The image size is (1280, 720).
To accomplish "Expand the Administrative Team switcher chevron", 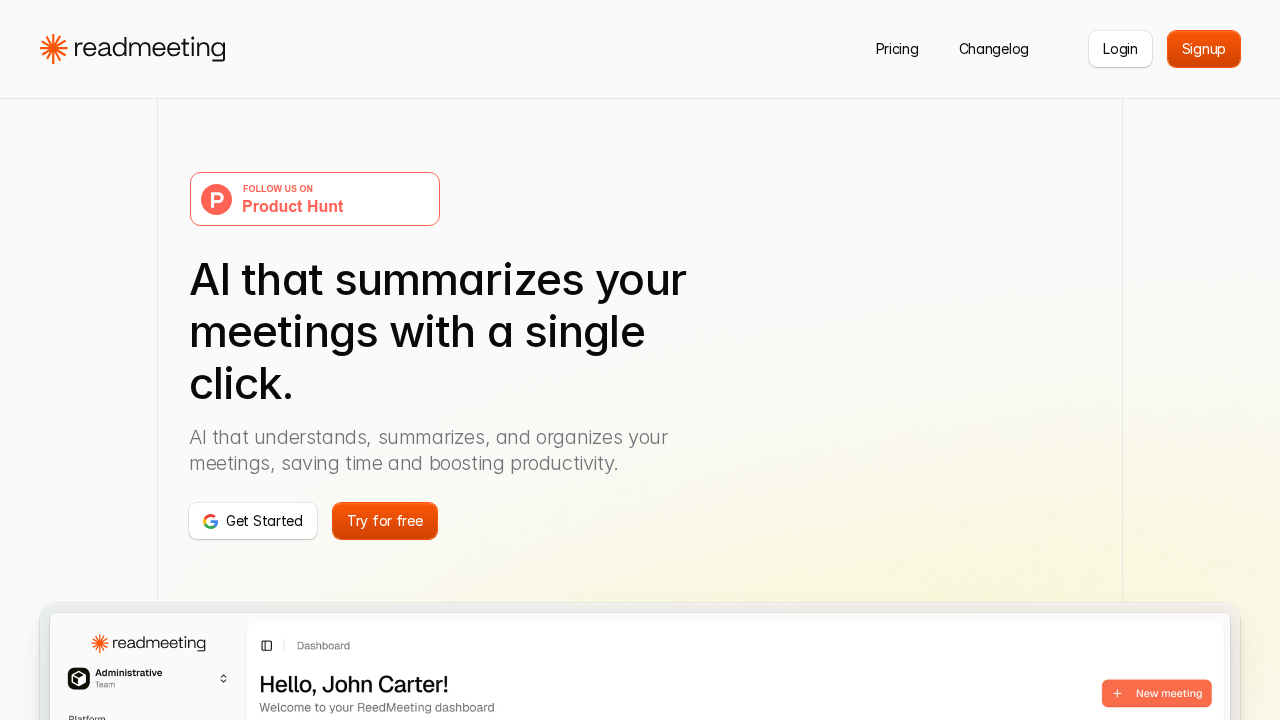I will (x=223, y=678).
